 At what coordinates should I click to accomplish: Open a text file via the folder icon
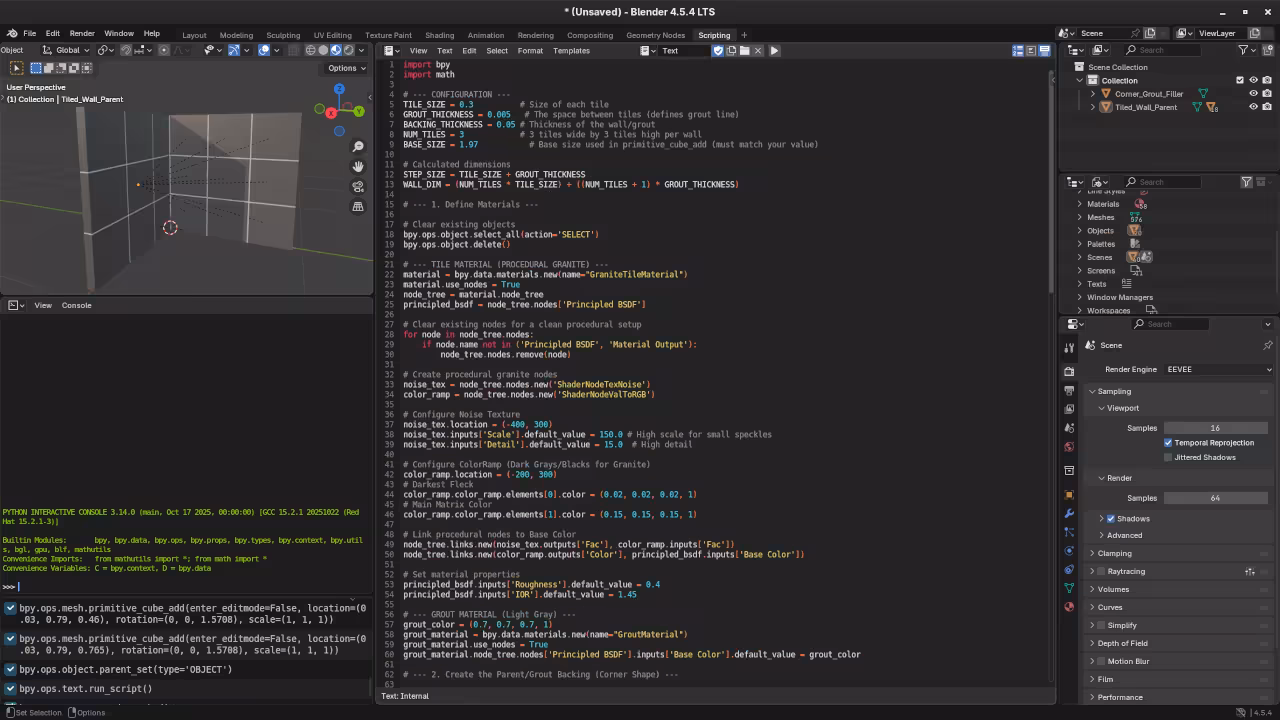tap(745, 50)
